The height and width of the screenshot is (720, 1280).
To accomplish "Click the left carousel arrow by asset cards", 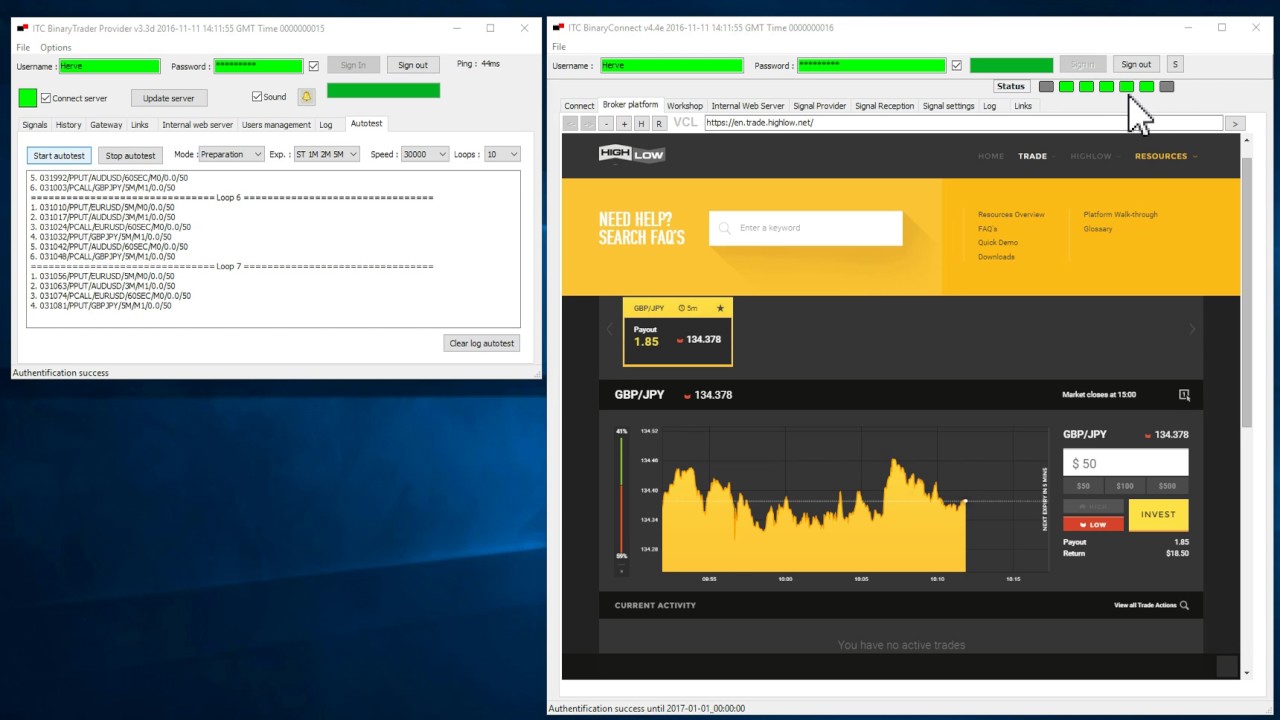I will pyautogui.click(x=610, y=329).
